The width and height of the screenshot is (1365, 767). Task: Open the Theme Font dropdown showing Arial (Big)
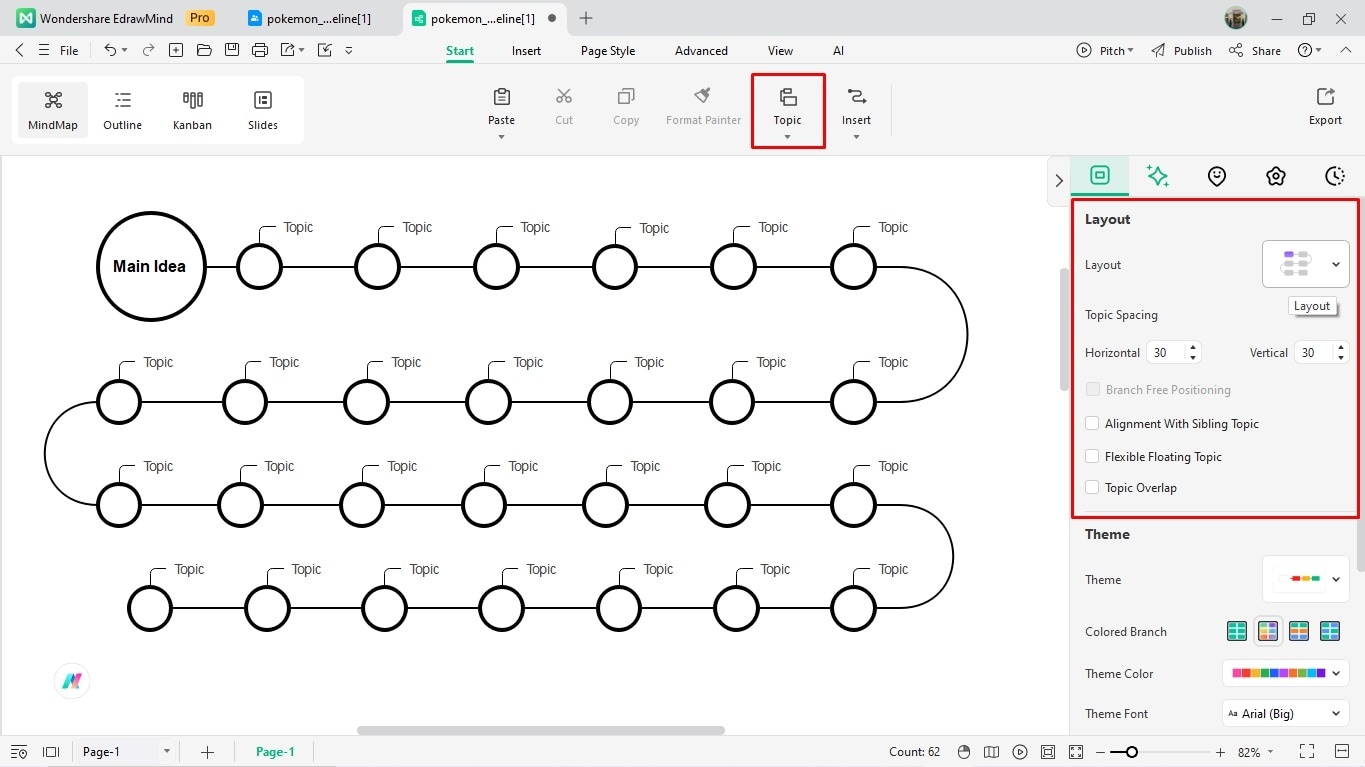tap(1286, 713)
